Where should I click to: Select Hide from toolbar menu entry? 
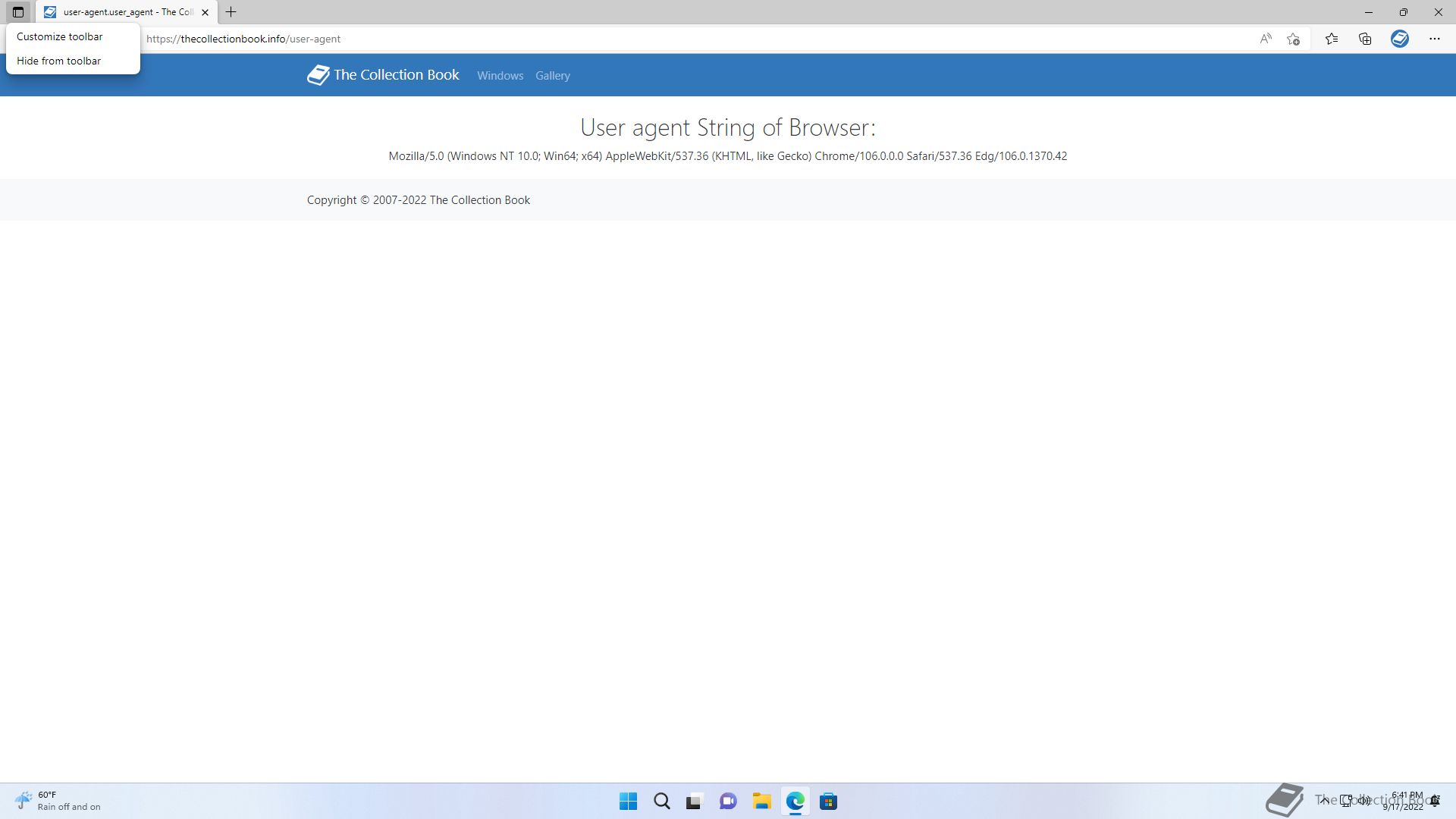tap(59, 61)
